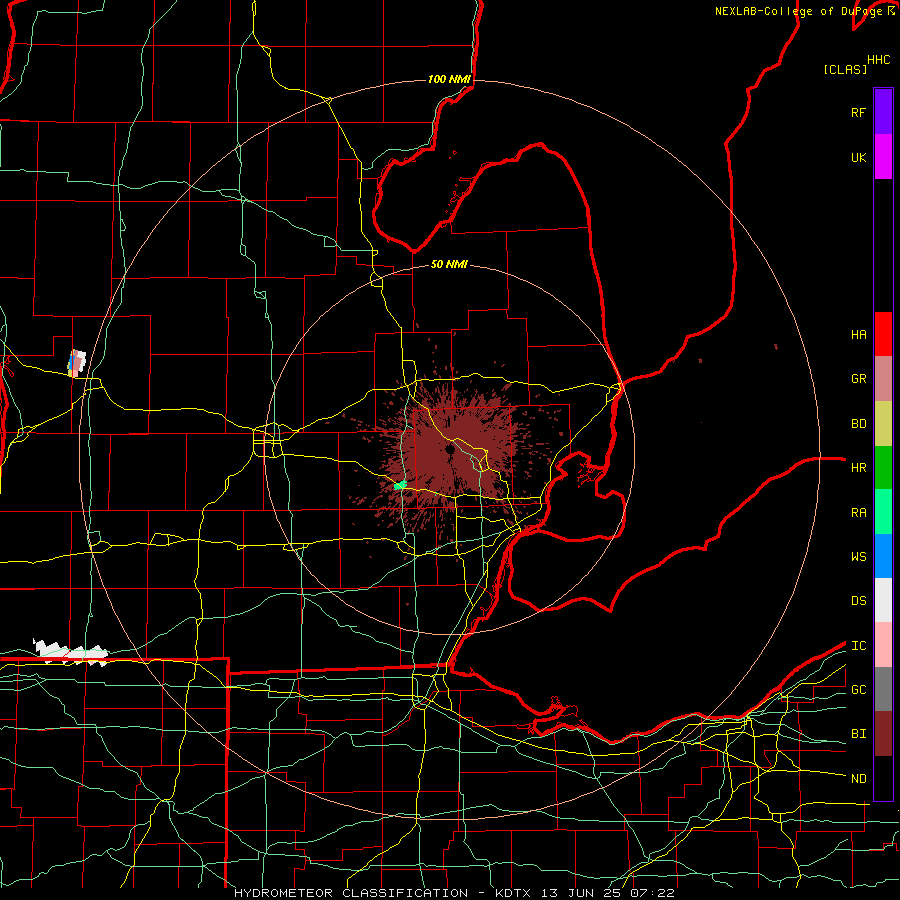
Task: Click the WS blue legend swatch
Action: [x=883, y=556]
